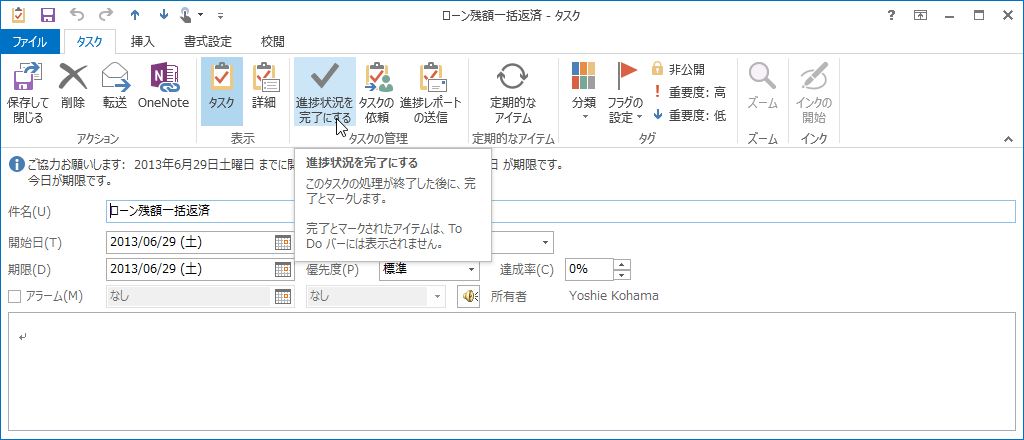Image resolution: width=1024 pixels, height=440 pixels.
Task: Open calendar picker for 開始日
Action: 283,243
